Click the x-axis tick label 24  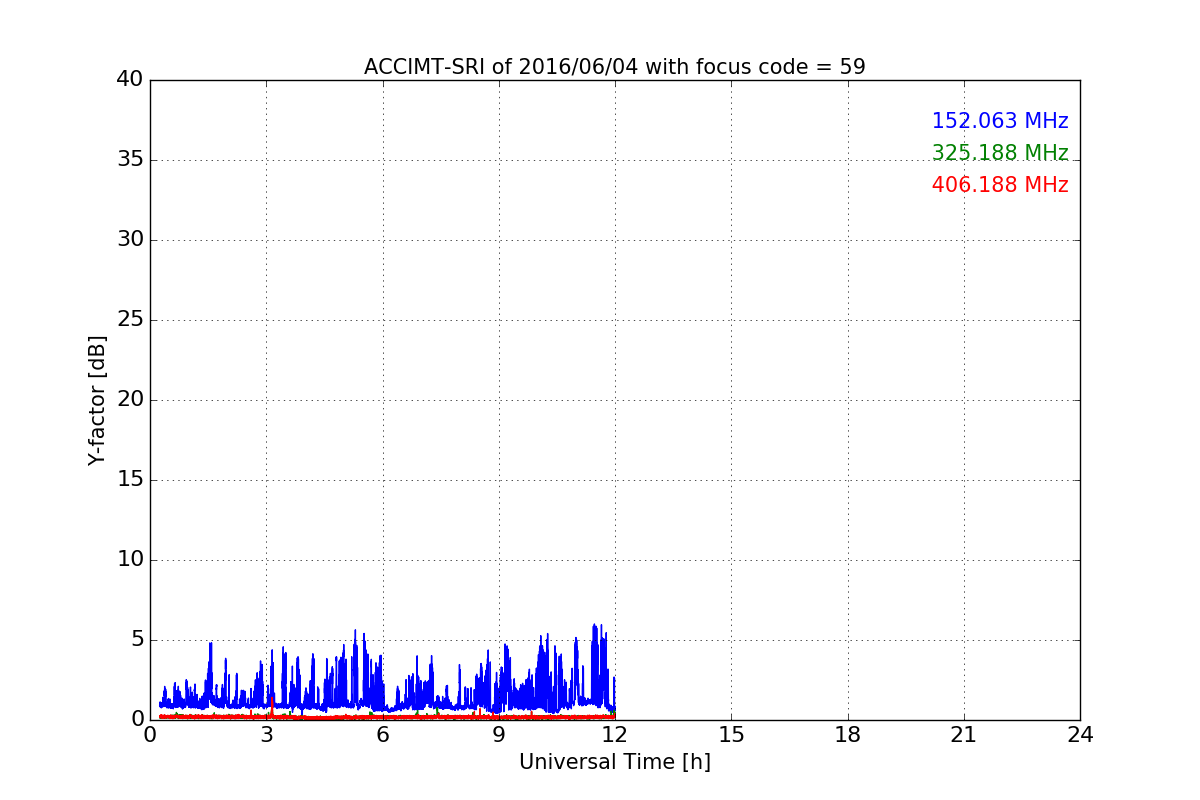pos(1080,735)
